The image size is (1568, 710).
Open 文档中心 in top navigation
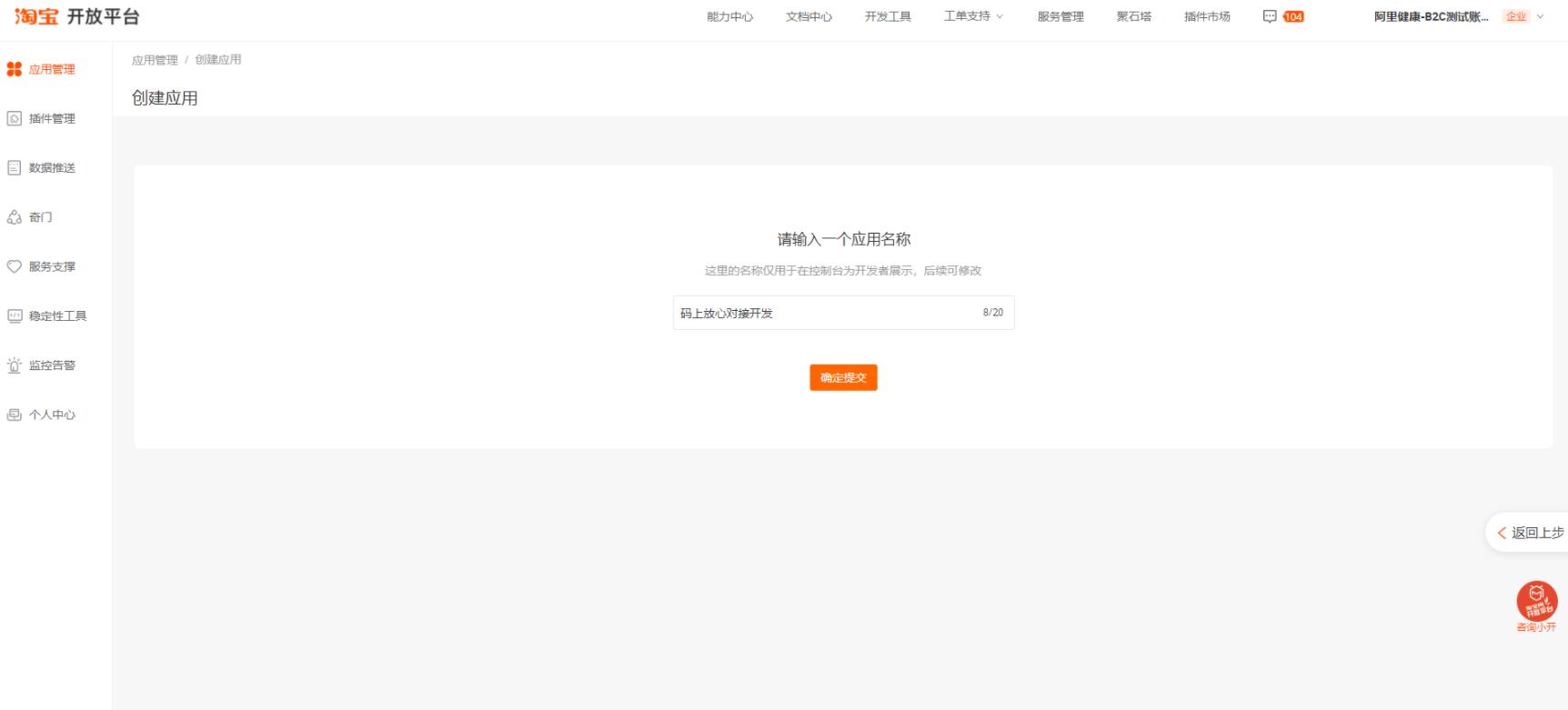(x=809, y=16)
